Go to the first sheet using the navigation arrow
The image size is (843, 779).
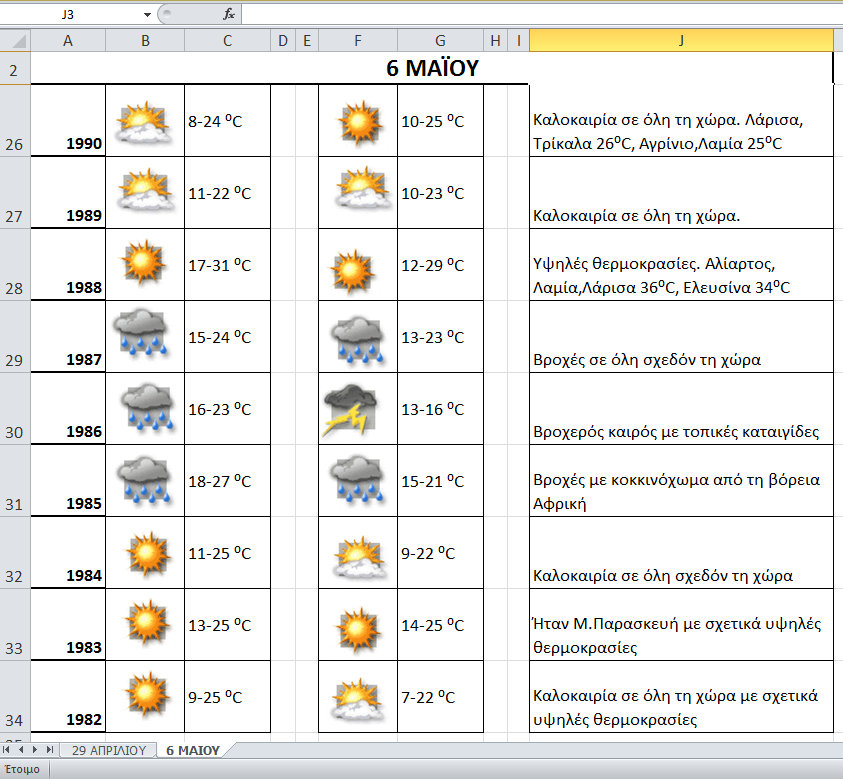pyautogui.click(x=8, y=749)
